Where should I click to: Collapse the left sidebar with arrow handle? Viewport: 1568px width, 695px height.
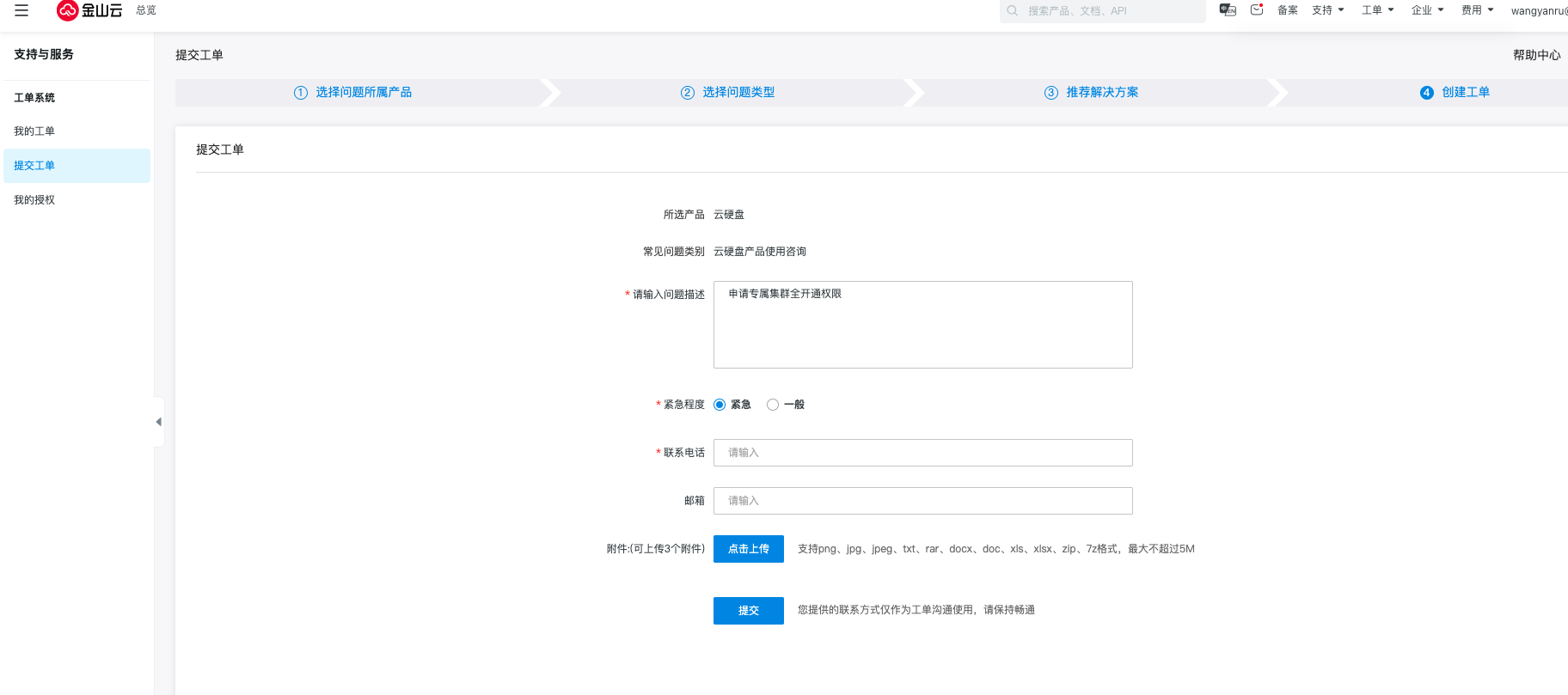click(x=158, y=422)
